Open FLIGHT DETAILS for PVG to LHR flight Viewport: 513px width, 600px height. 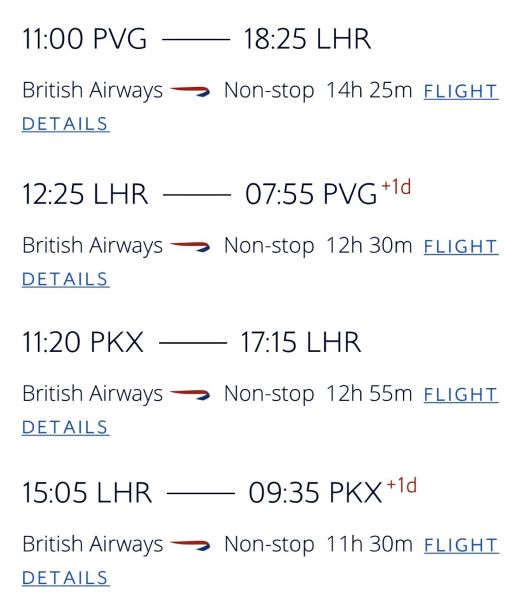pos(461,91)
